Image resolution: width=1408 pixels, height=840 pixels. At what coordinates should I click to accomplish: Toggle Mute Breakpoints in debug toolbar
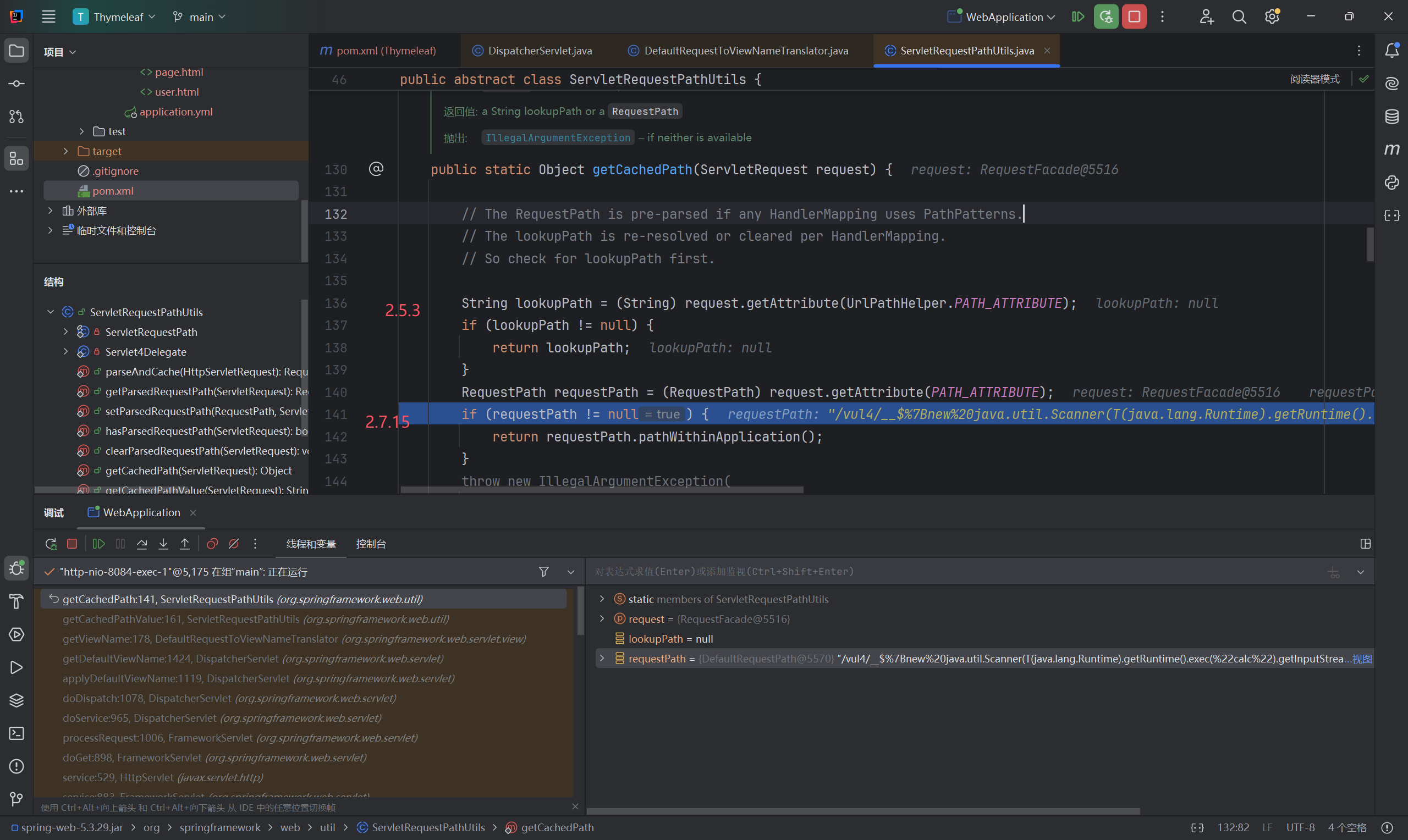pyautogui.click(x=234, y=544)
